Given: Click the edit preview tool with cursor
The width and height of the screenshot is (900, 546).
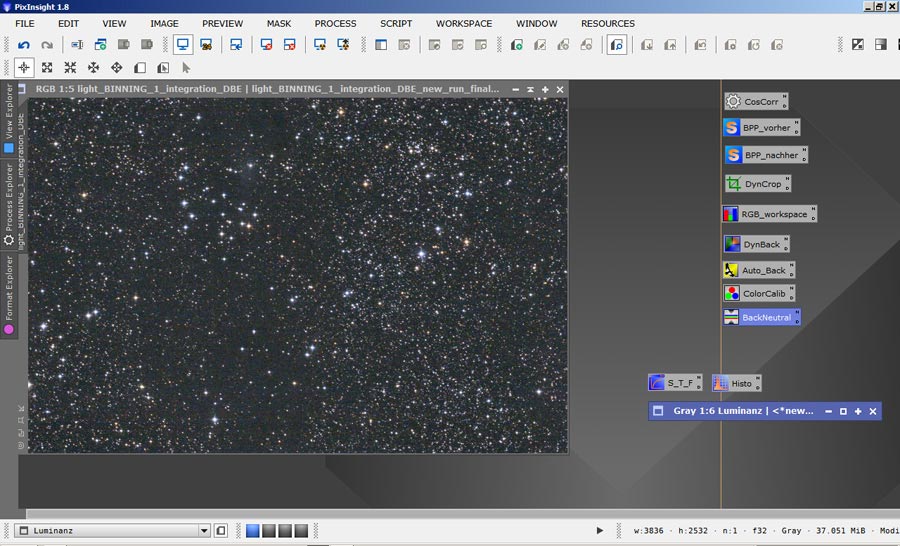Looking at the screenshot, I should pos(163,68).
